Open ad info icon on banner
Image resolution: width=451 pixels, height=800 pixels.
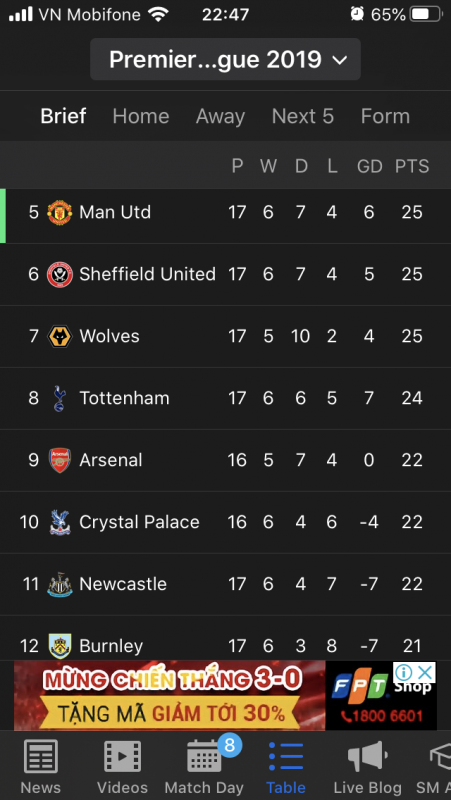403,672
